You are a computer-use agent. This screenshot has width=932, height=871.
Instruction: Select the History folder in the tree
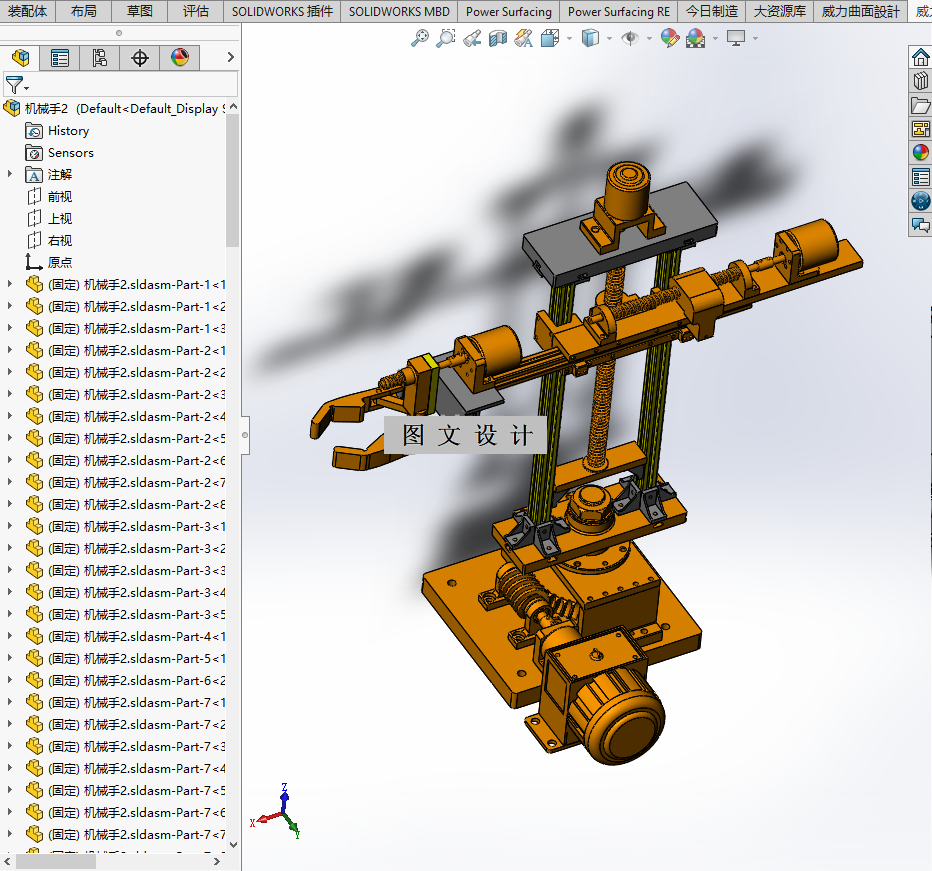tap(68, 130)
